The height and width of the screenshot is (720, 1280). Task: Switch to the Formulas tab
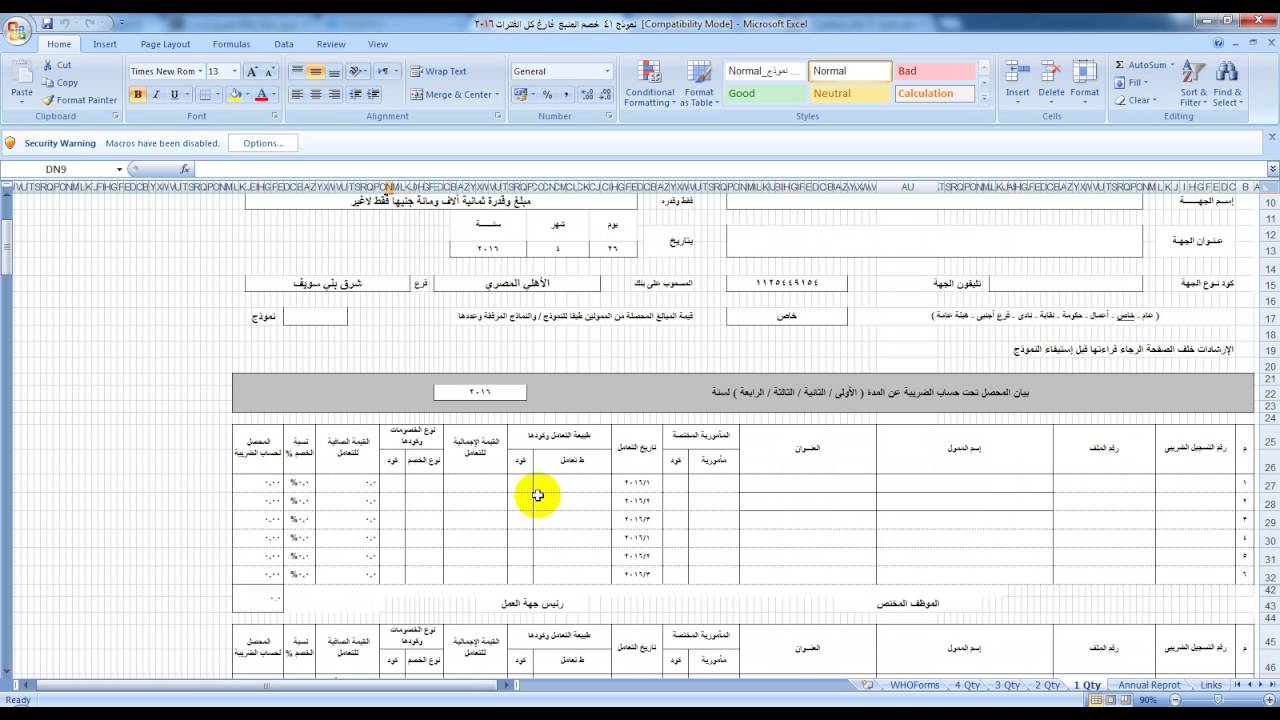[231, 44]
